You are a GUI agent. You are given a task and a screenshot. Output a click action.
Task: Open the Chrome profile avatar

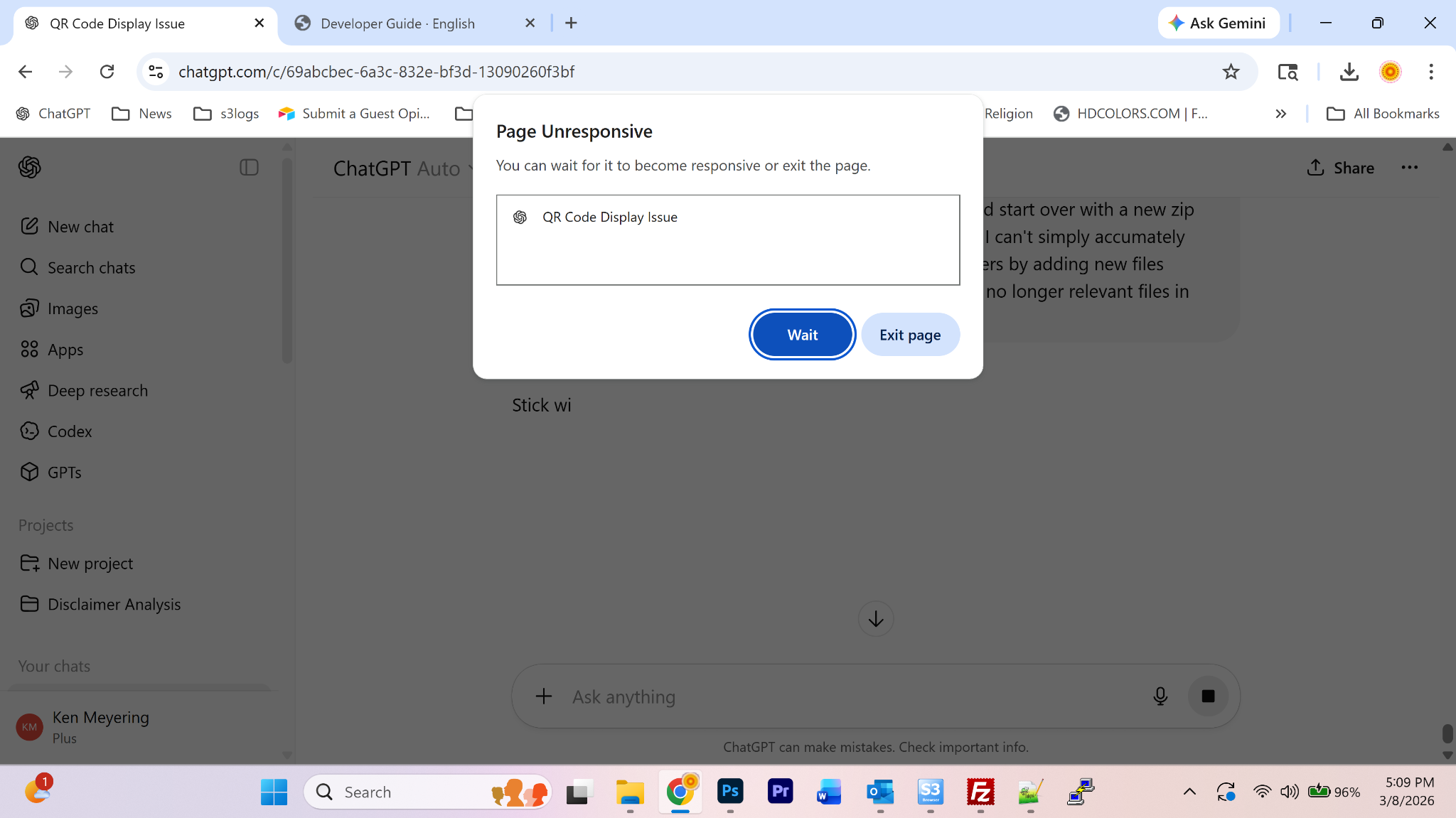point(1390,72)
